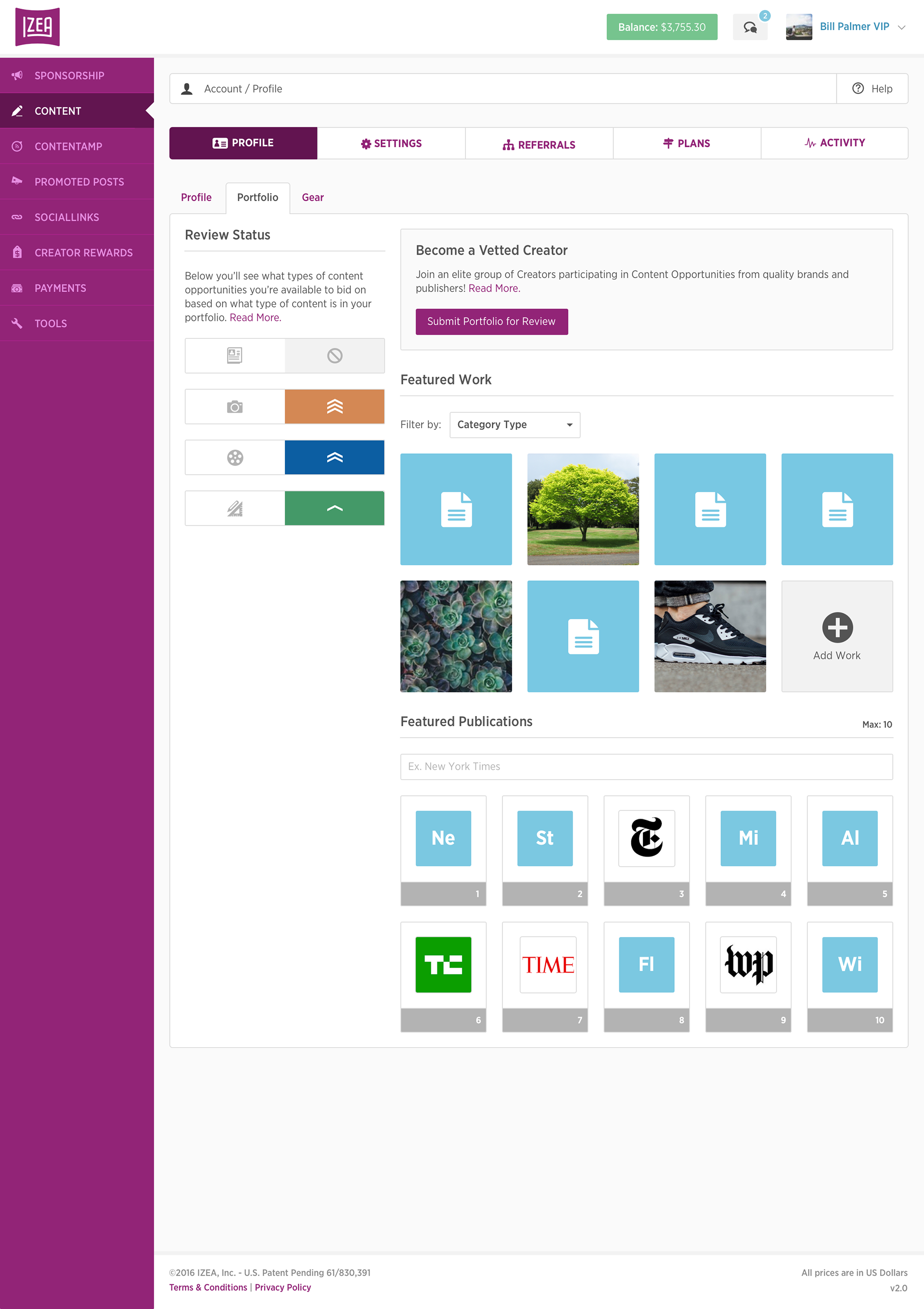924x1309 pixels.
Task: Click the film reel video content icon
Action: [x=234, y=457]
